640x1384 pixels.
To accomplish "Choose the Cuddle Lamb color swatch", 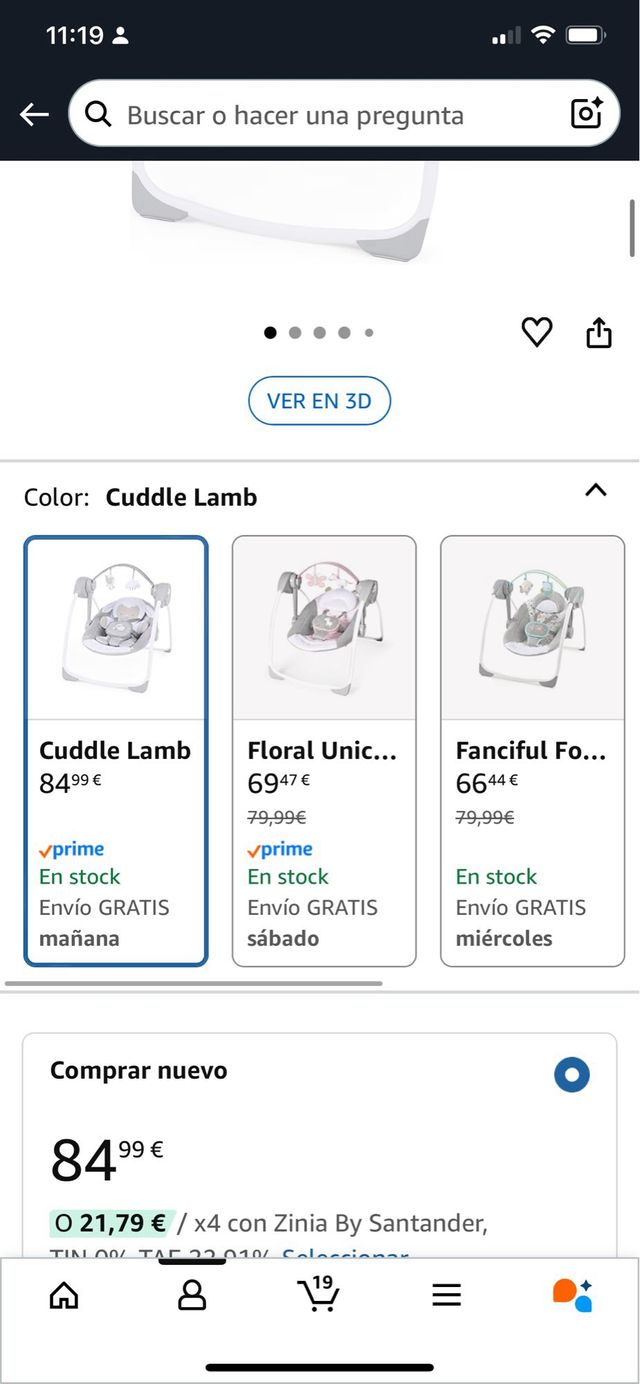I will click(116, 751).
